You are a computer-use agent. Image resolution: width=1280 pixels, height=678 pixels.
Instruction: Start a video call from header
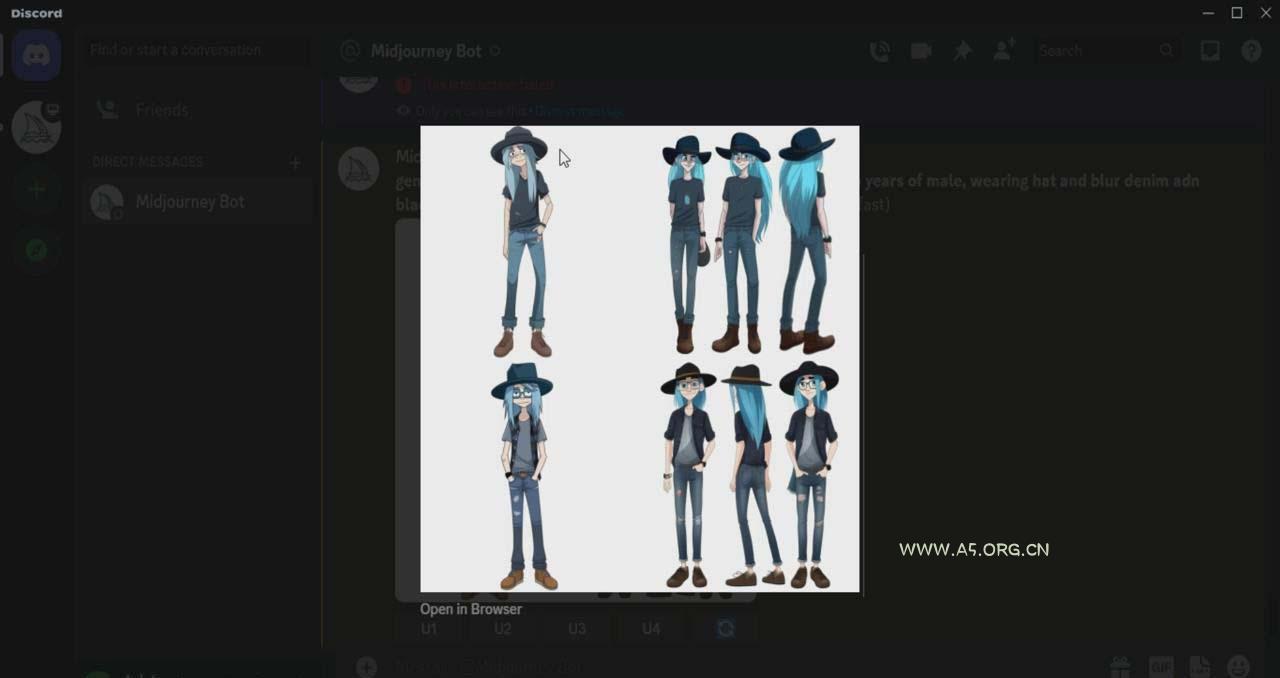(921, 51)
